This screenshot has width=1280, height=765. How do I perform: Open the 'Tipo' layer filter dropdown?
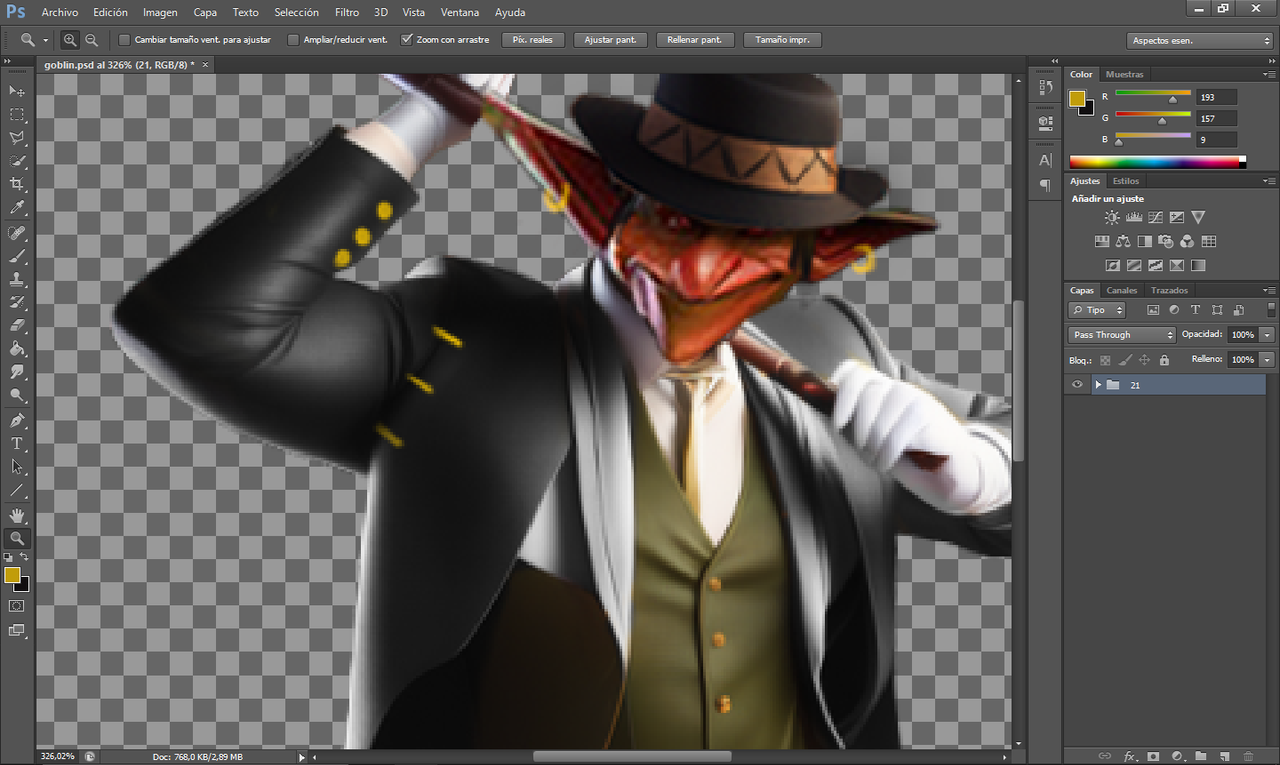coord(1097,310)
